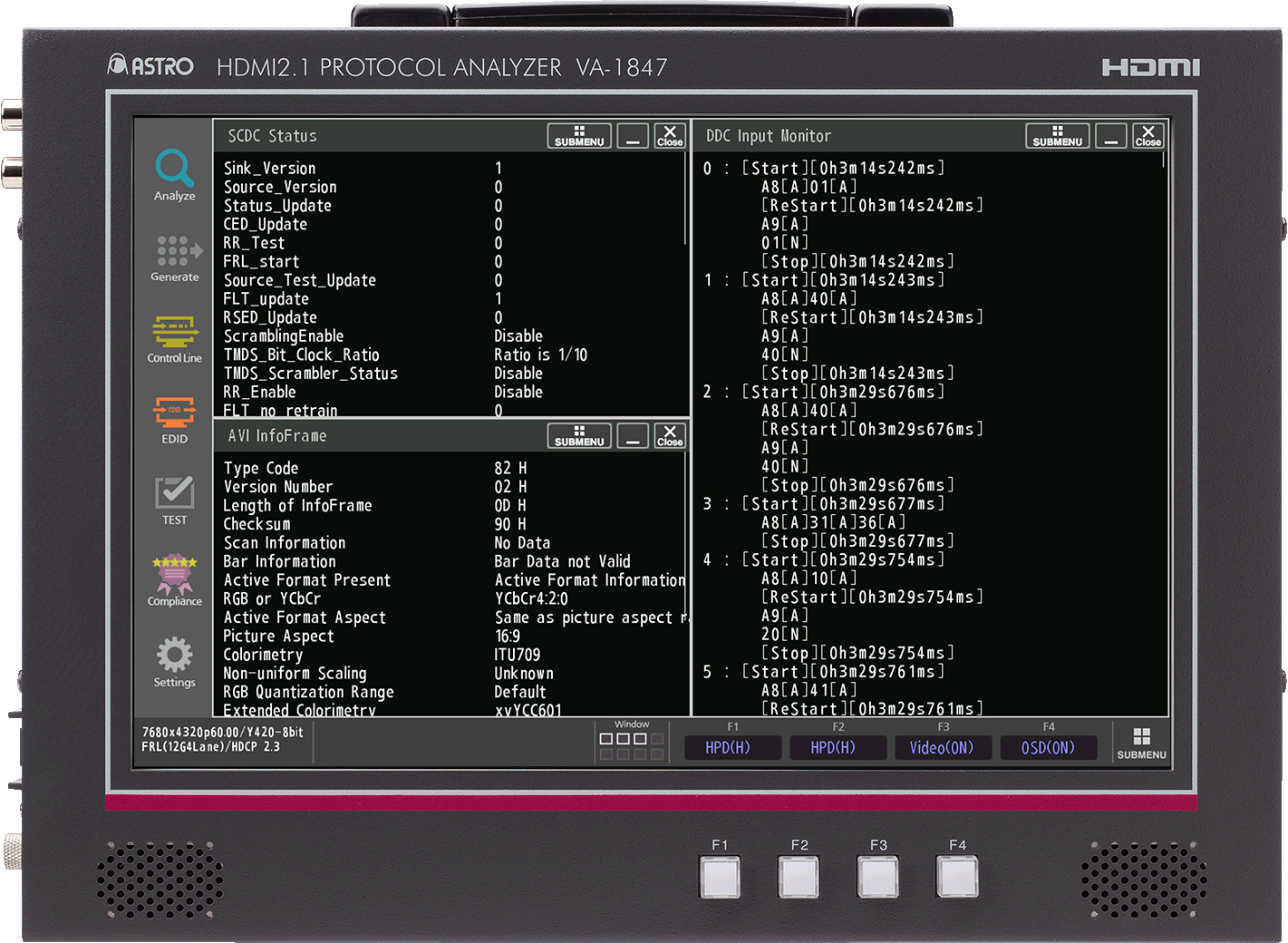1288x943 pixels.
Task: Click the 'FRL(12G4Lane)/HDCP 2.3' status text
Action: [x=211, y=747]
